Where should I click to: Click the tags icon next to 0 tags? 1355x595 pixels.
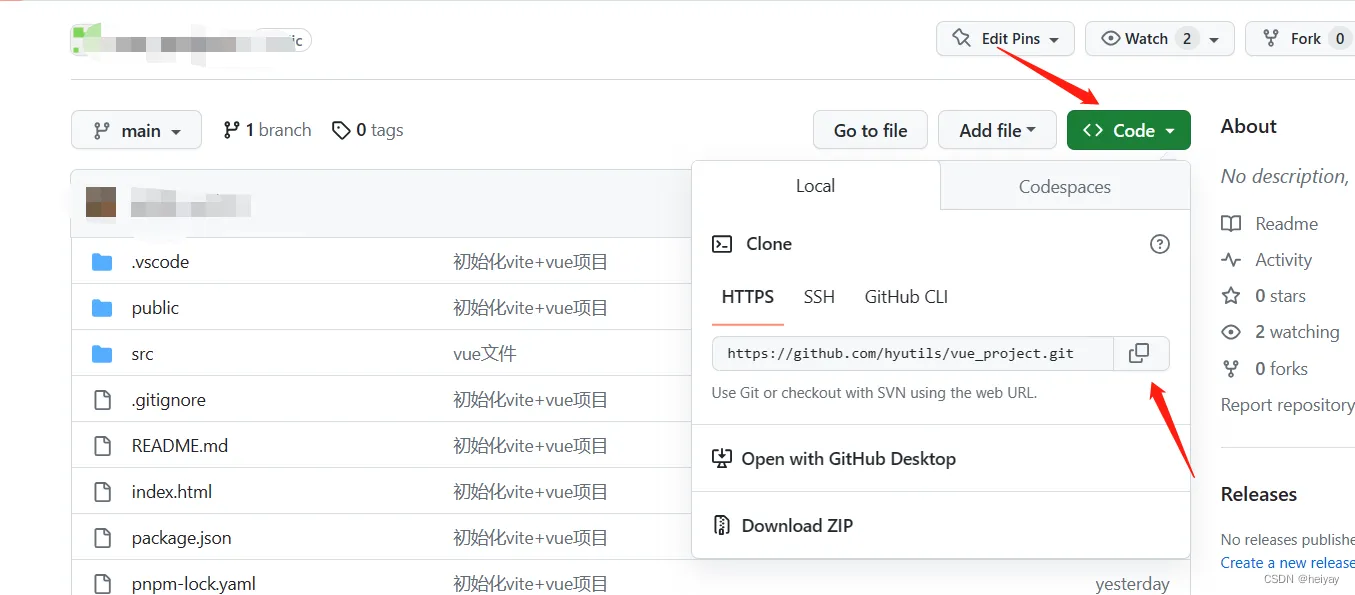342,130
